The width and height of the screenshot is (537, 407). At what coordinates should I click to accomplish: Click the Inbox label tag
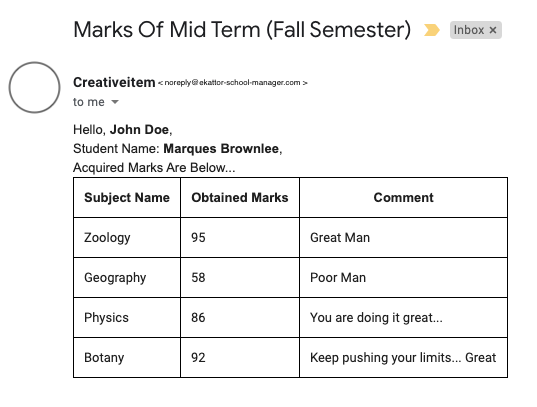(x=476, y=30)
